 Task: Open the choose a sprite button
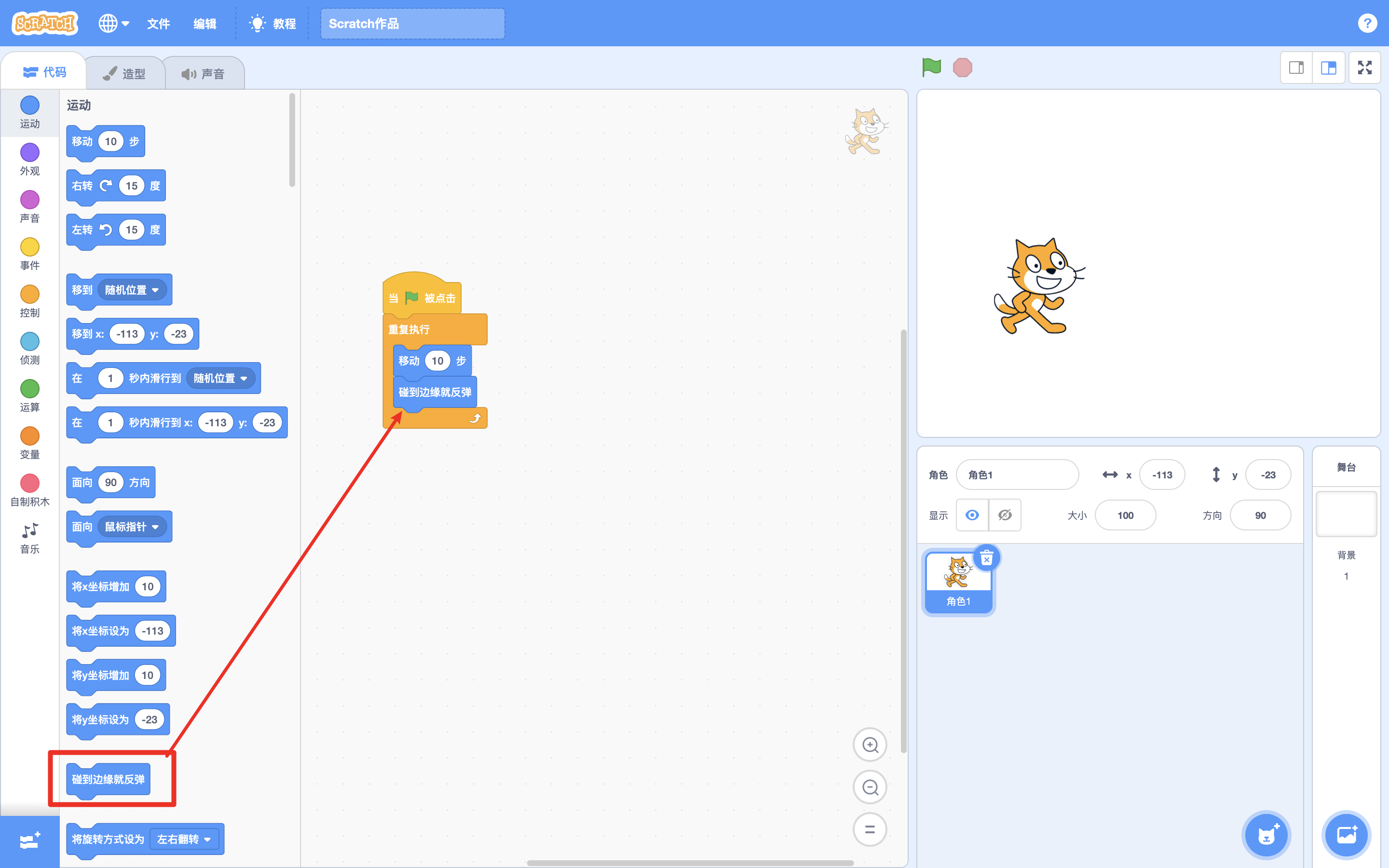(1266, 835)
